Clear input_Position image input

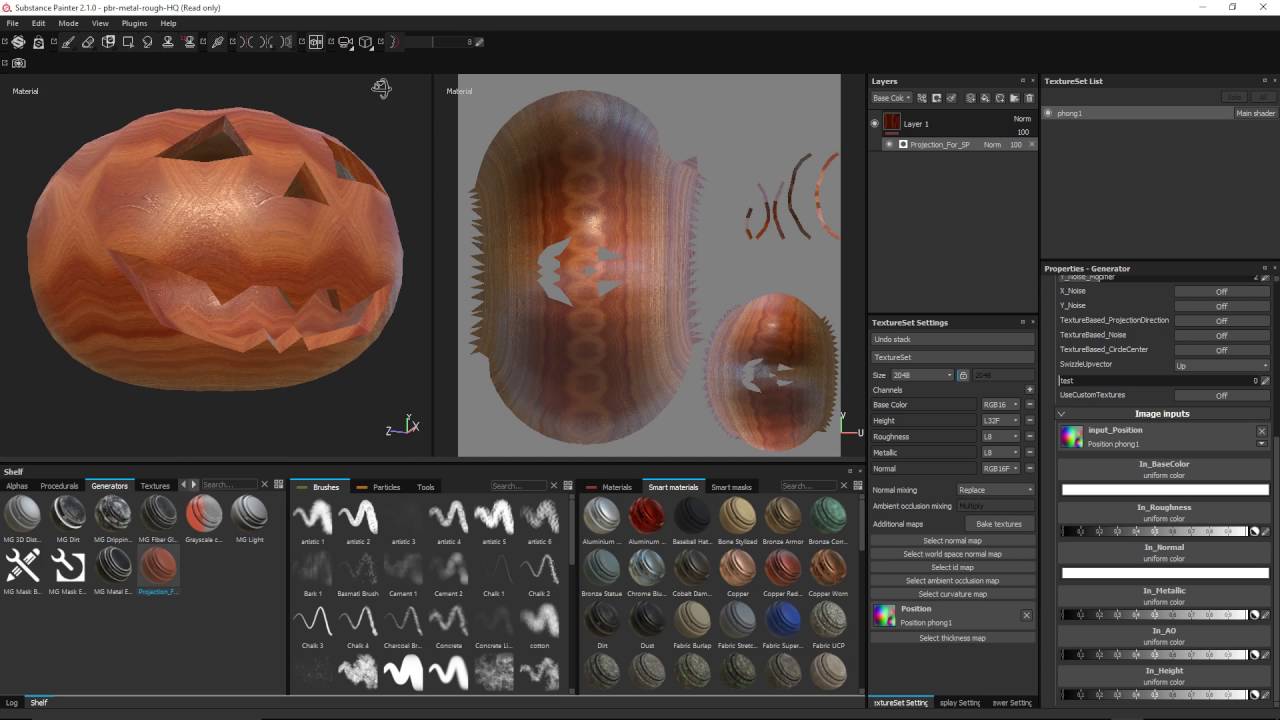1262,431
